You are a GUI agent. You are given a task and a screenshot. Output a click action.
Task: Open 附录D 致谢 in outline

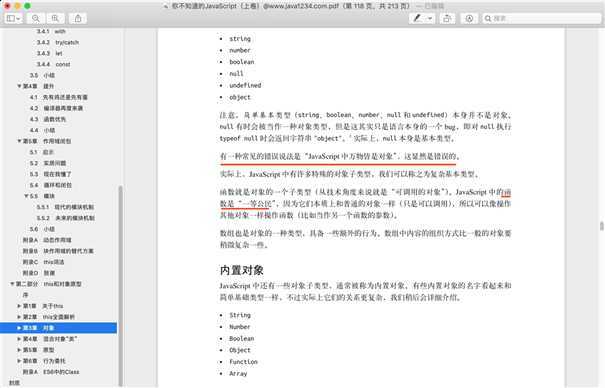coord(39,273)
